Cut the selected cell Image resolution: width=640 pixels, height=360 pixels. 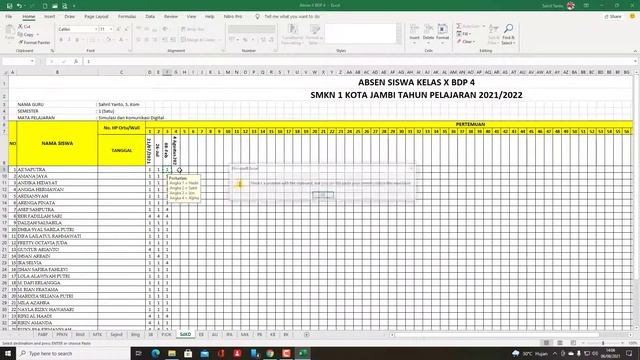[x=24, y=27]
